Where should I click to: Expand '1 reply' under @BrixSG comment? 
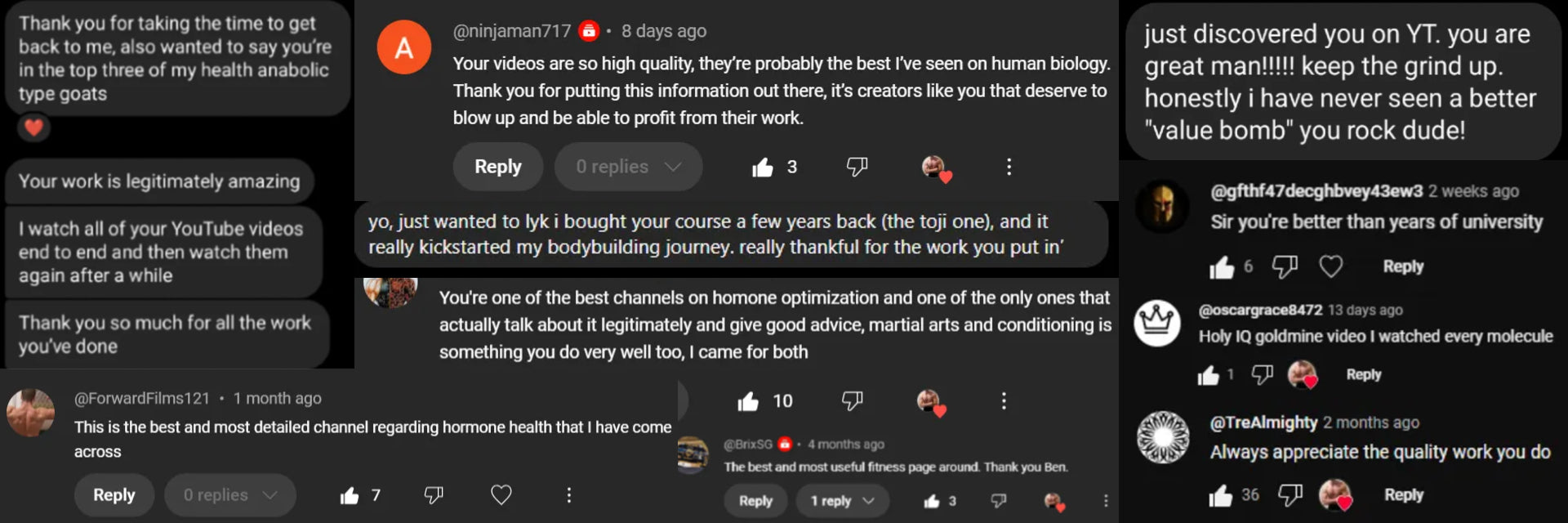842,501
